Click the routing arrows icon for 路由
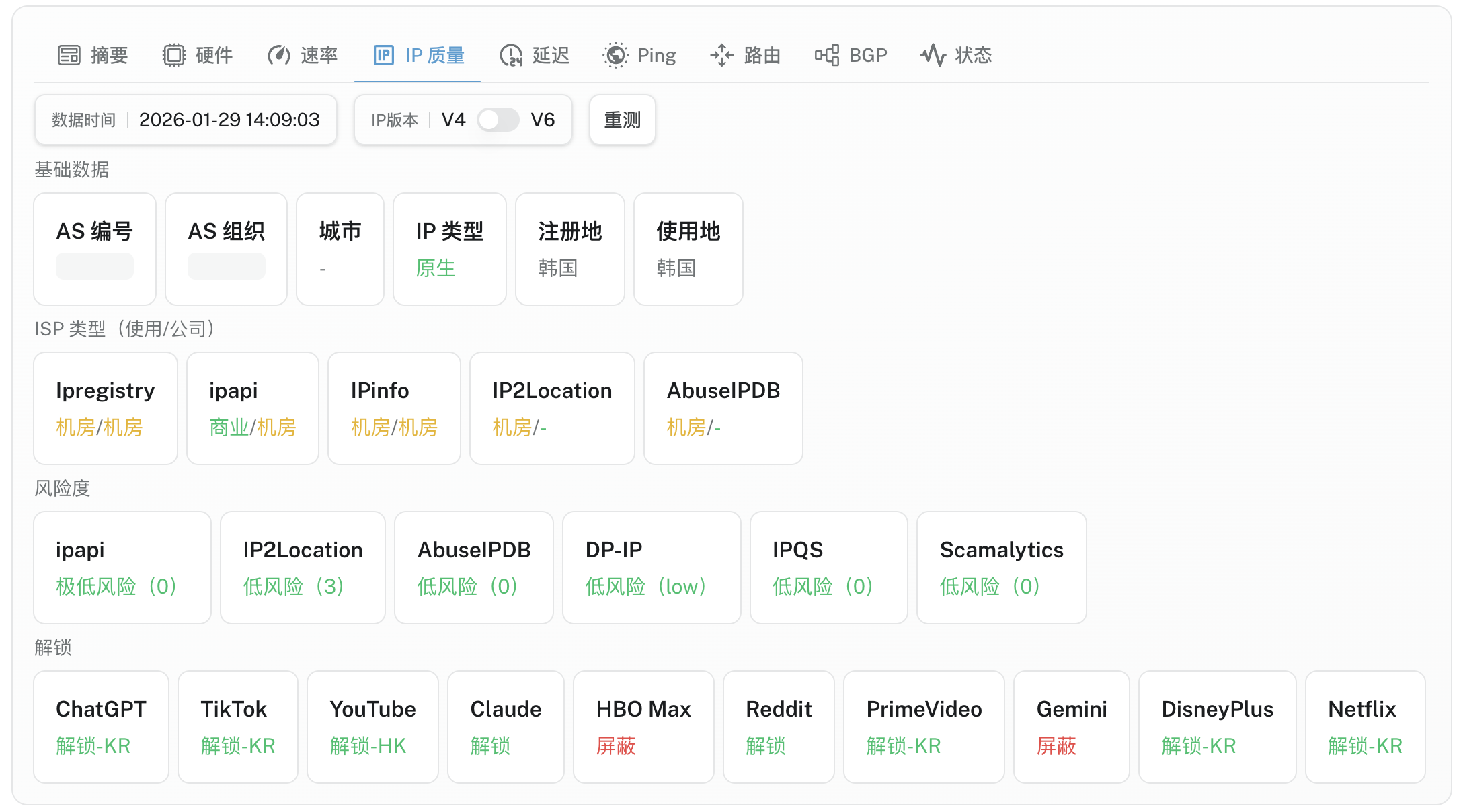 coord(721,55)
